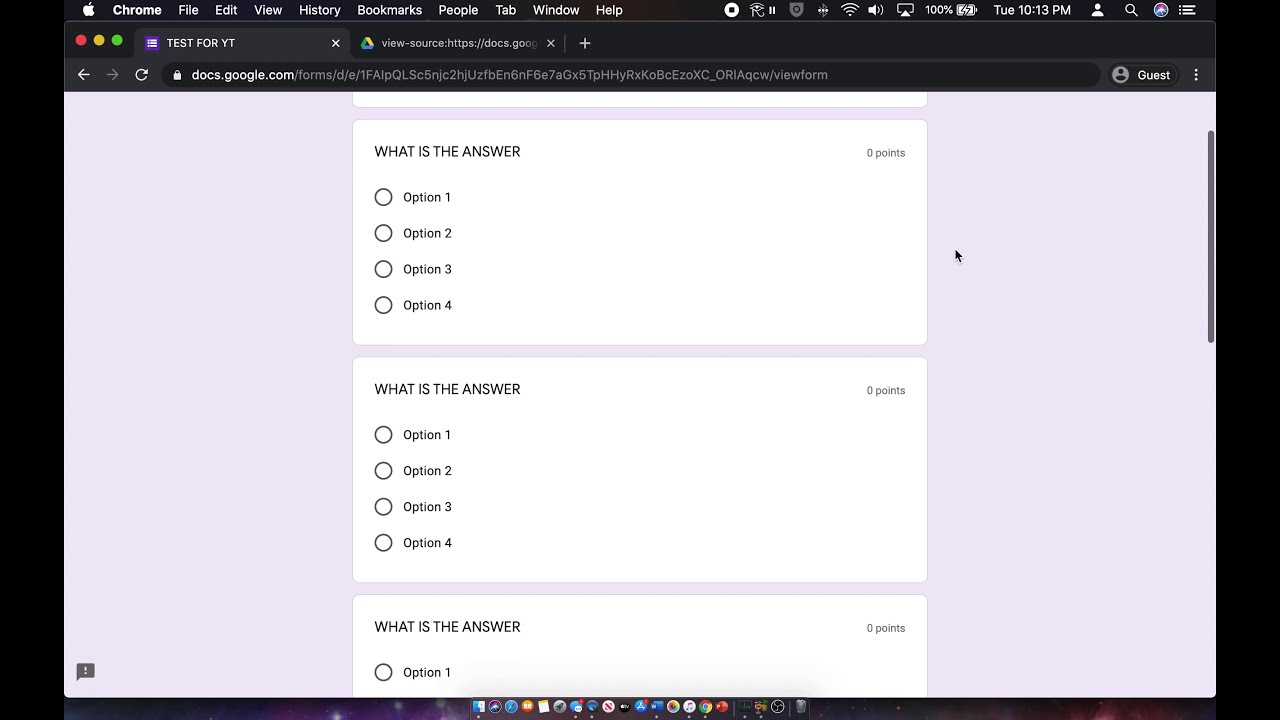The image size is (1280, 720).
Task: Go back to the previous page
Action: 84,75
